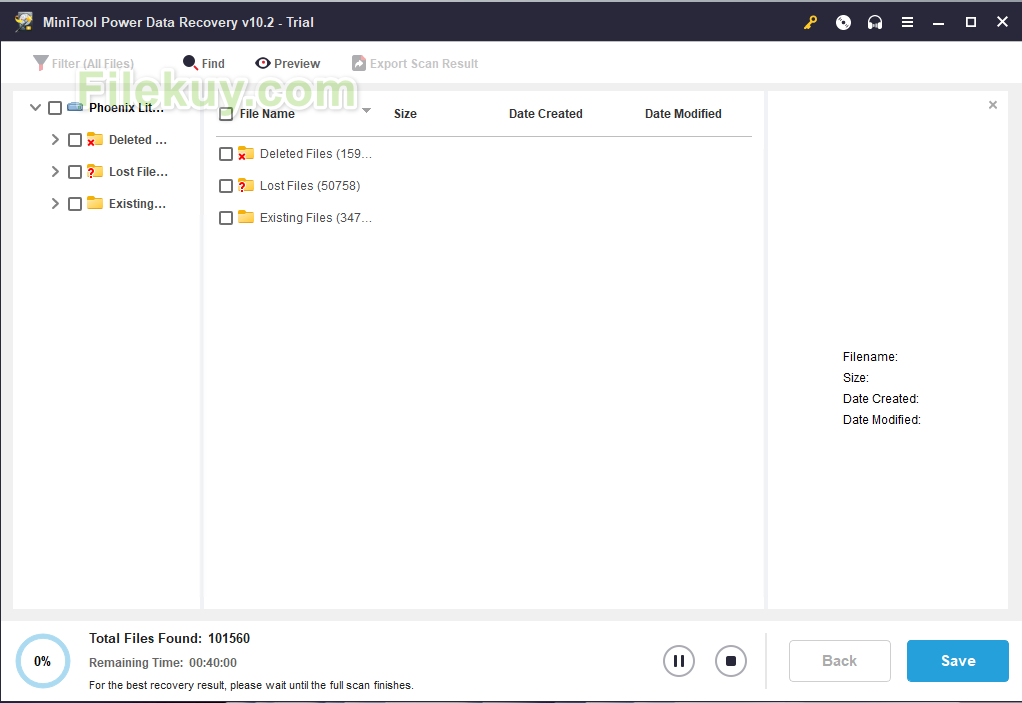
Task: Click File Name sort arrow
Action: pyautogui.click(x=366, y=110)
